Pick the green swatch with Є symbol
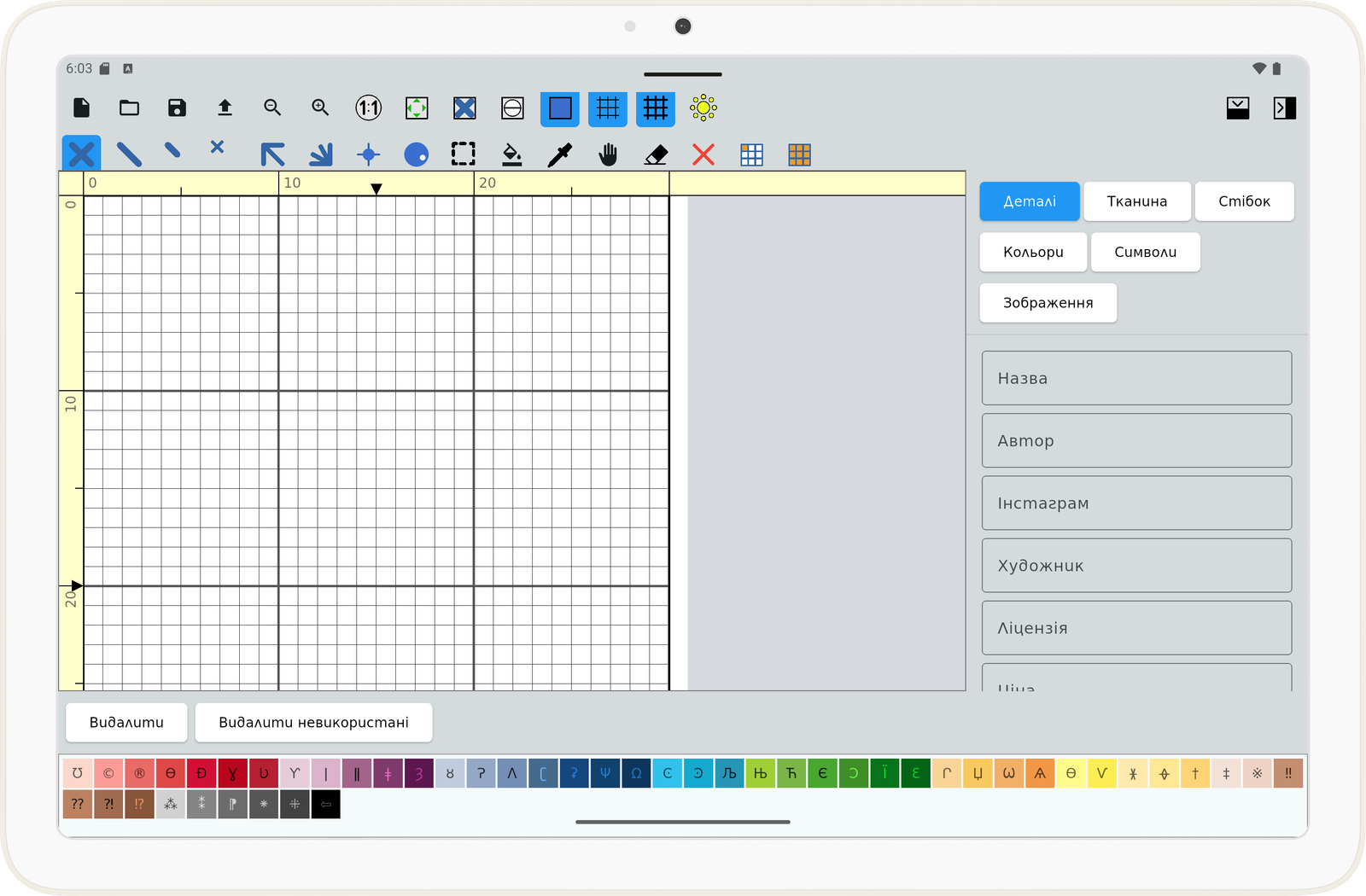This screenshot has width=1366, height=896. [x=822, y=773]
